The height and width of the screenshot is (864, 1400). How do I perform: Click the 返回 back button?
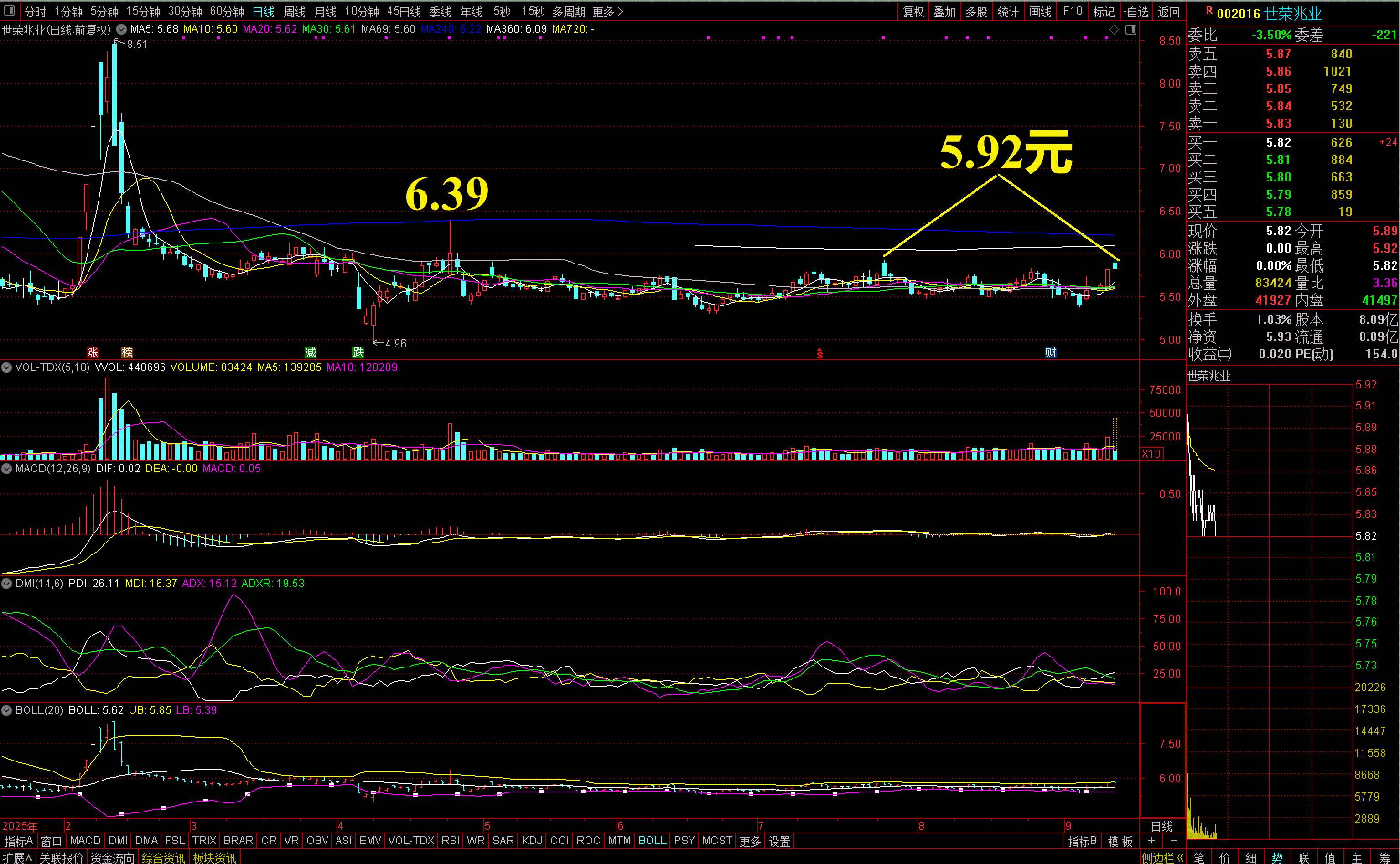tap(1169, 11)
